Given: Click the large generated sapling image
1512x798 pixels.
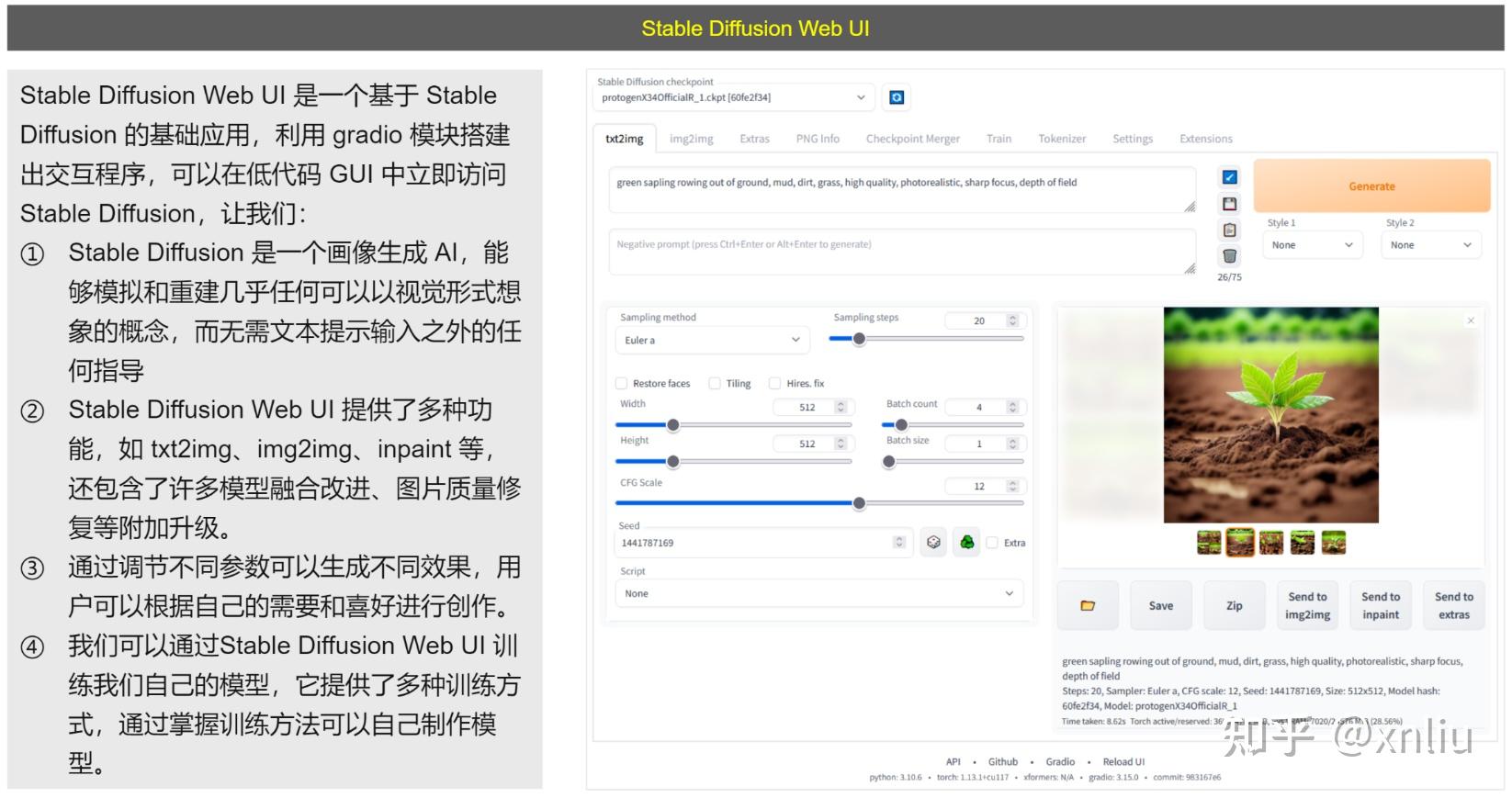Looking at the screenshot, I should (1271, 415).
